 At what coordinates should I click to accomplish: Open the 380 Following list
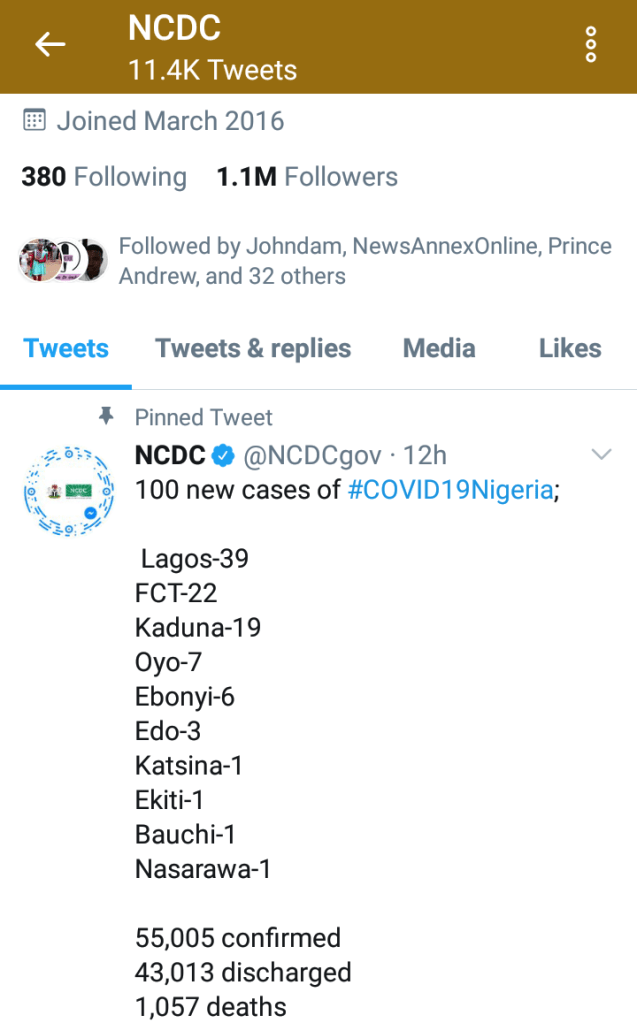pos(104,177)
